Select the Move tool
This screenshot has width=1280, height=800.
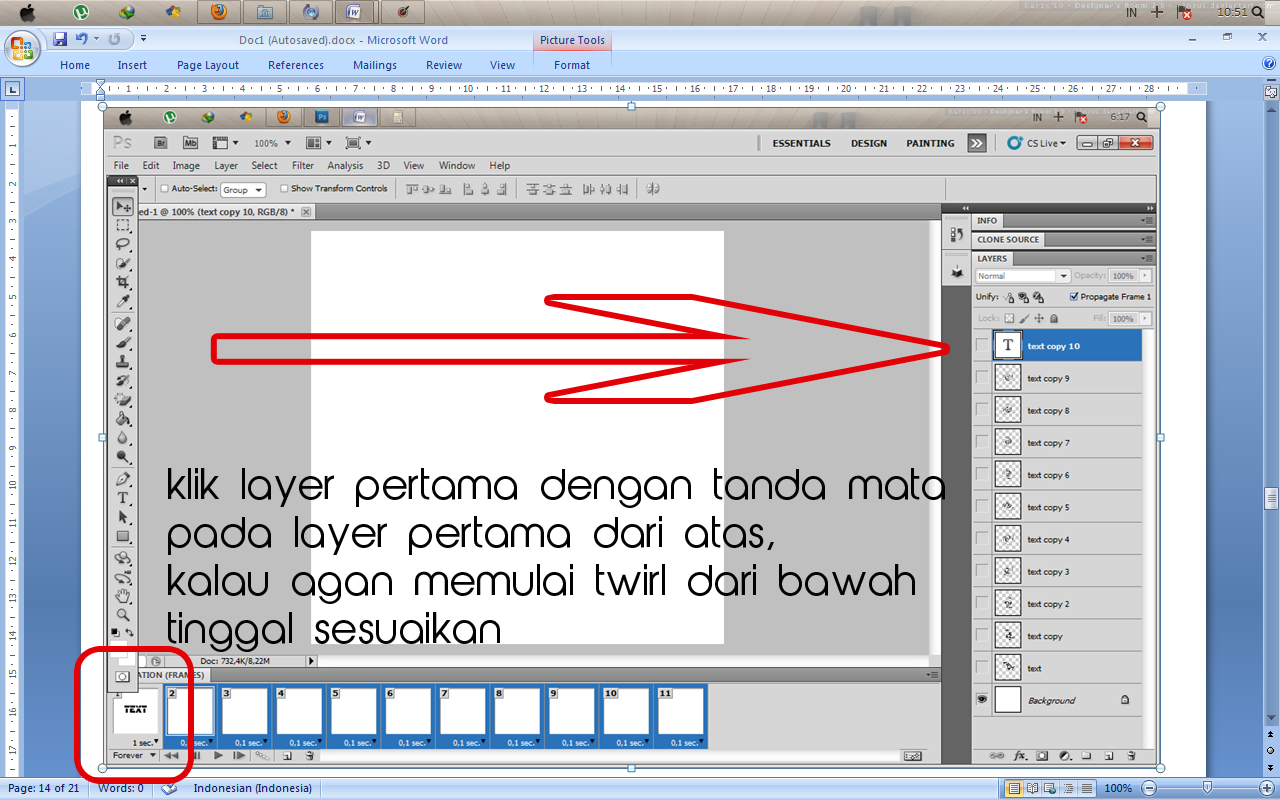coord(123,207)
